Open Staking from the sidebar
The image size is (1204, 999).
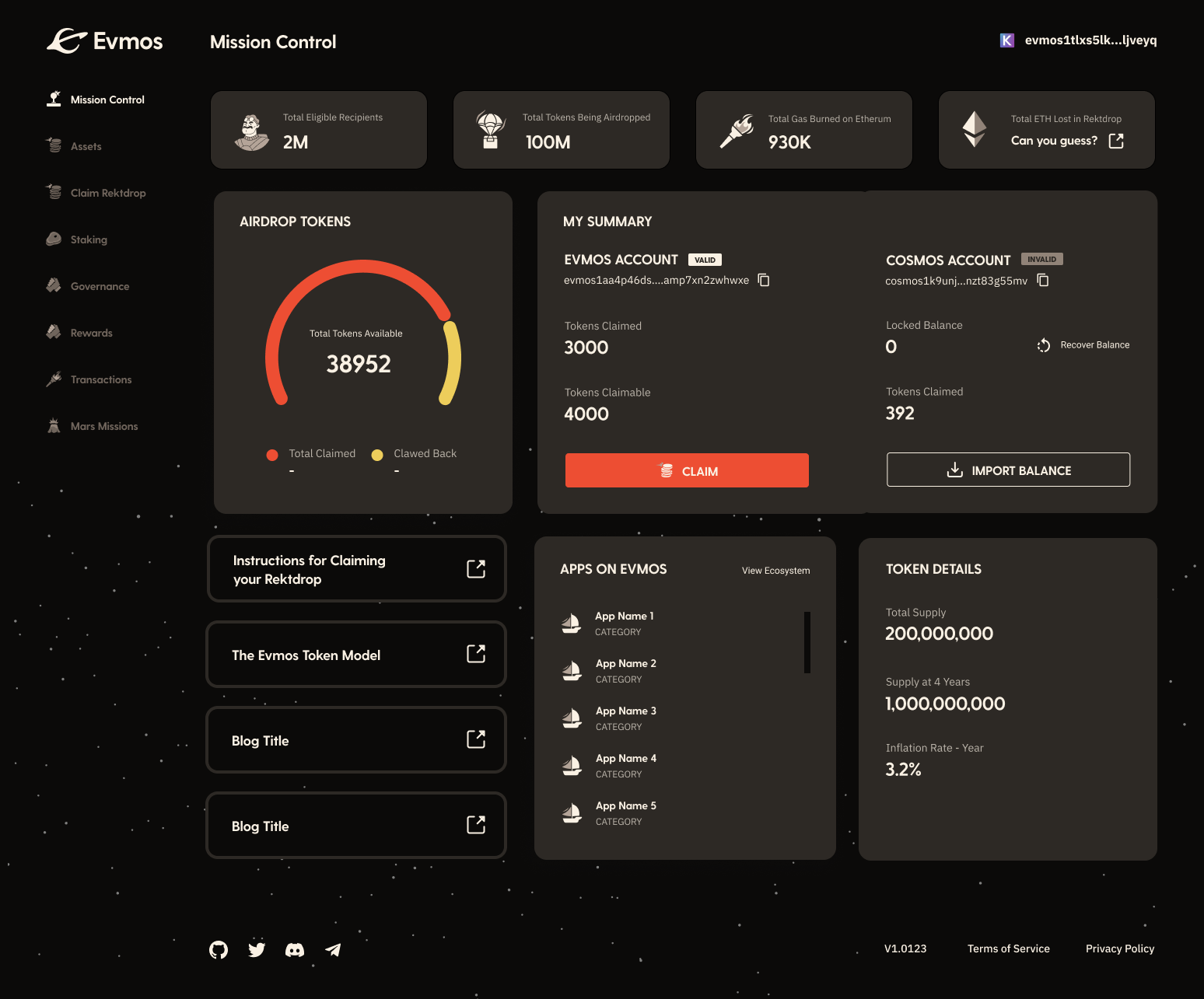click(89, 239)
